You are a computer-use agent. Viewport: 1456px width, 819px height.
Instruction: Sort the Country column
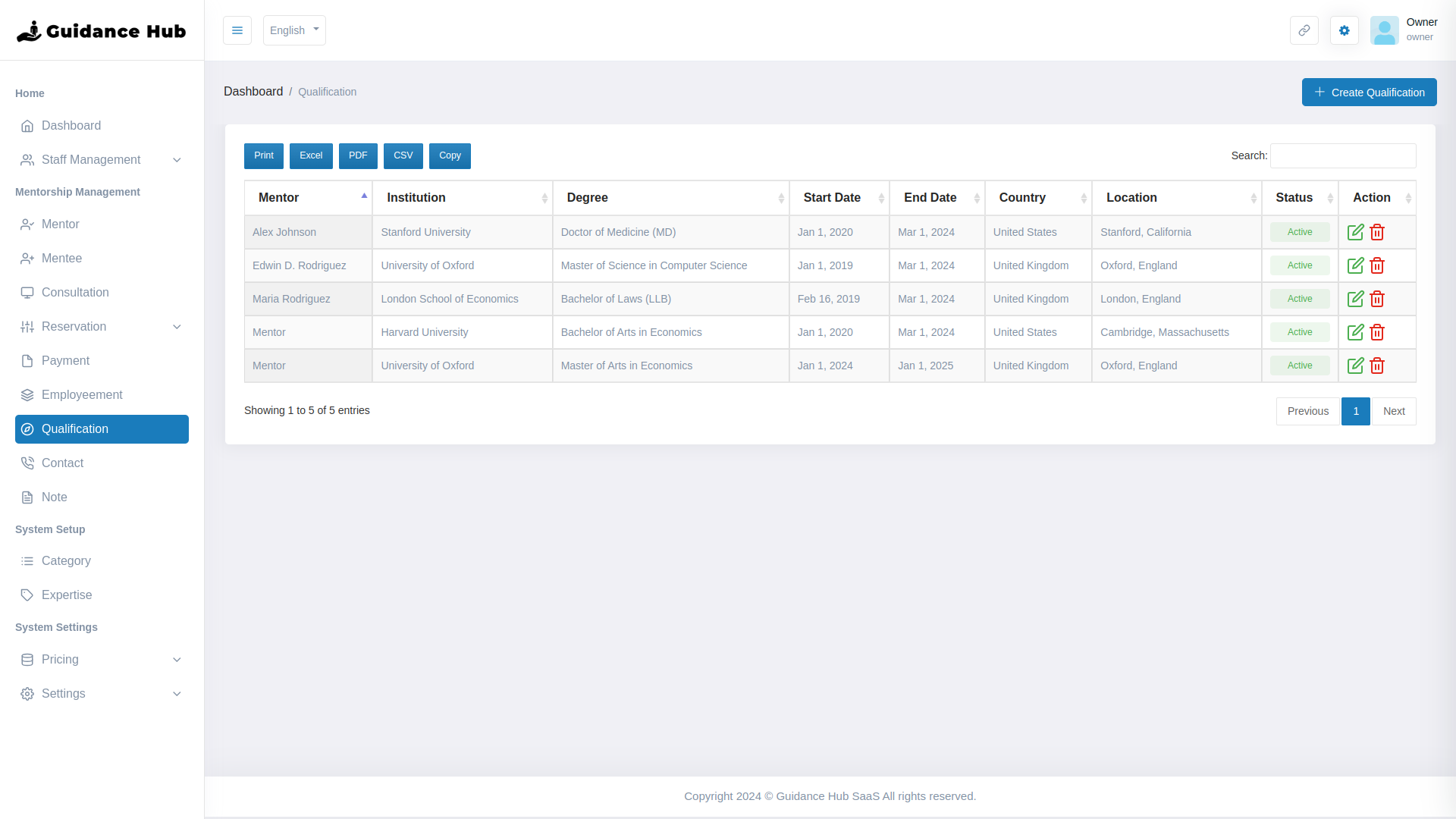[1021, 198]
